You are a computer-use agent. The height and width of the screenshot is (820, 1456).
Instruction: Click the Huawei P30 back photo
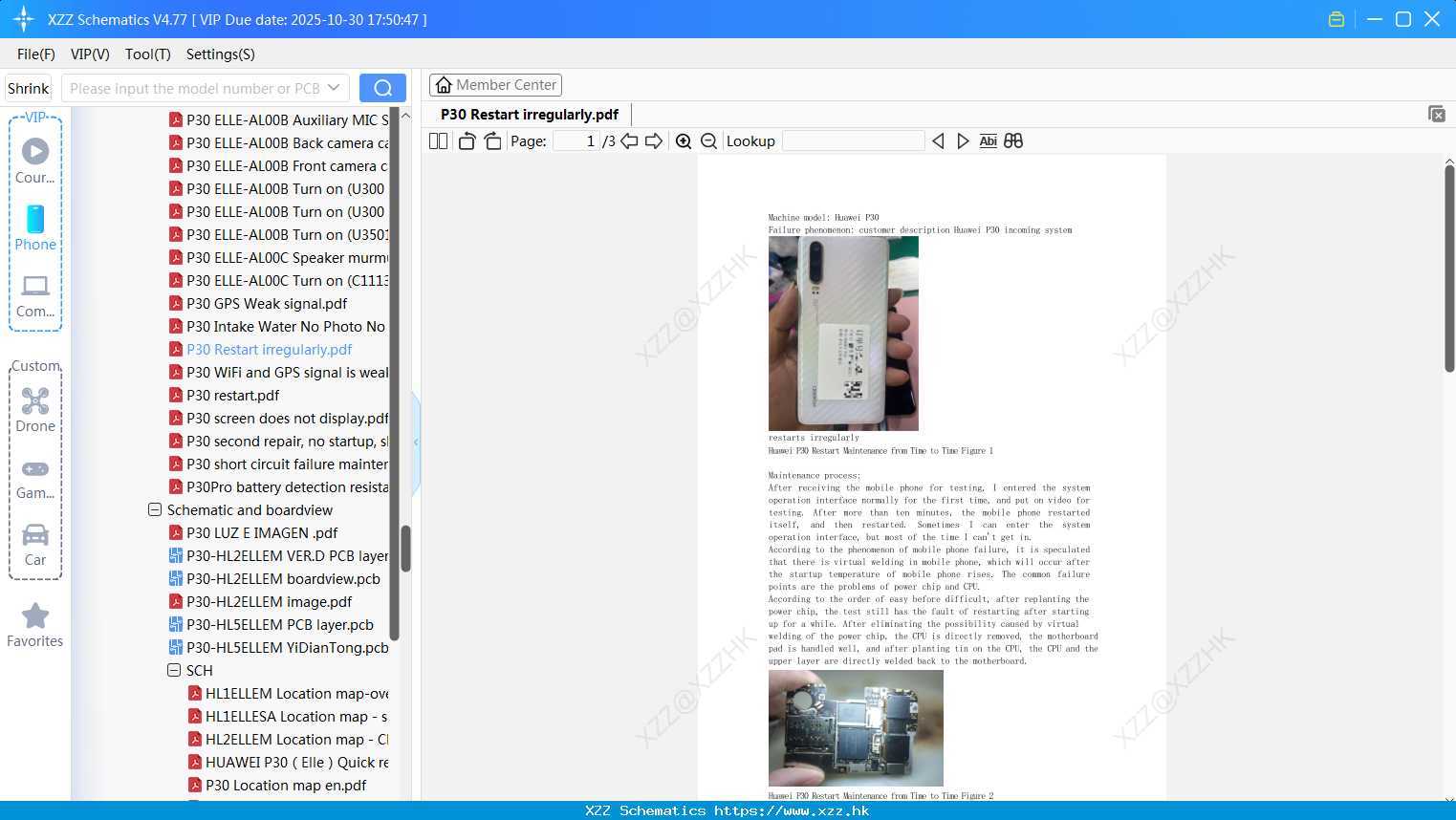pyautogui.click(x=843, y=334)
